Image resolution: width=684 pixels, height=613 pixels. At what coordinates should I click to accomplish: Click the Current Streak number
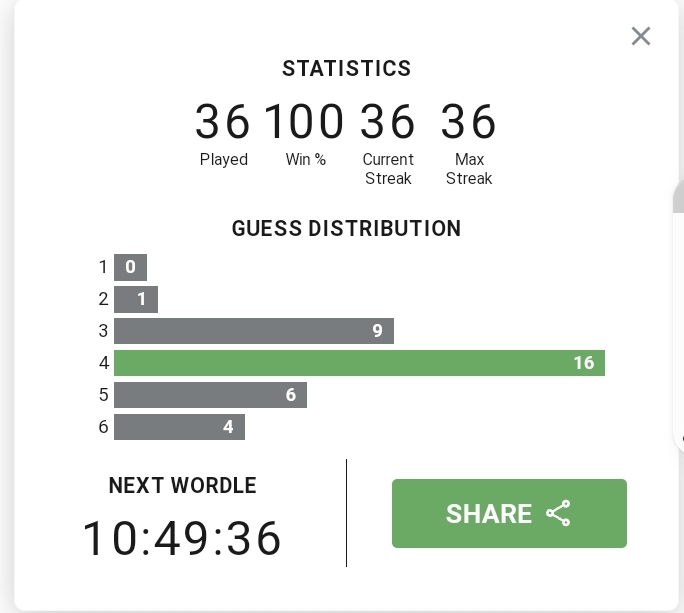[x=387, y=121]
